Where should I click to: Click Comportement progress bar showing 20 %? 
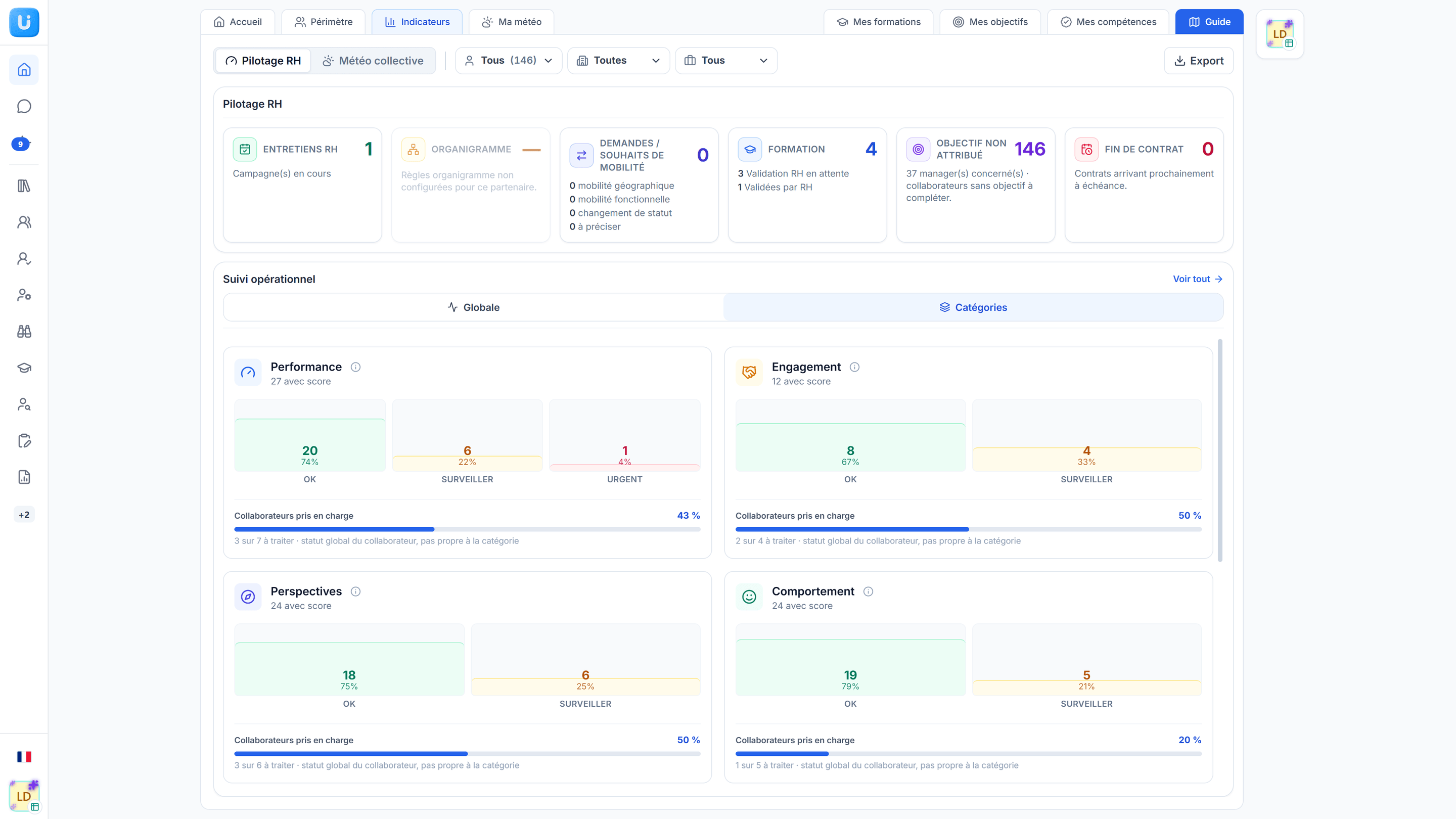pos(968,753)
